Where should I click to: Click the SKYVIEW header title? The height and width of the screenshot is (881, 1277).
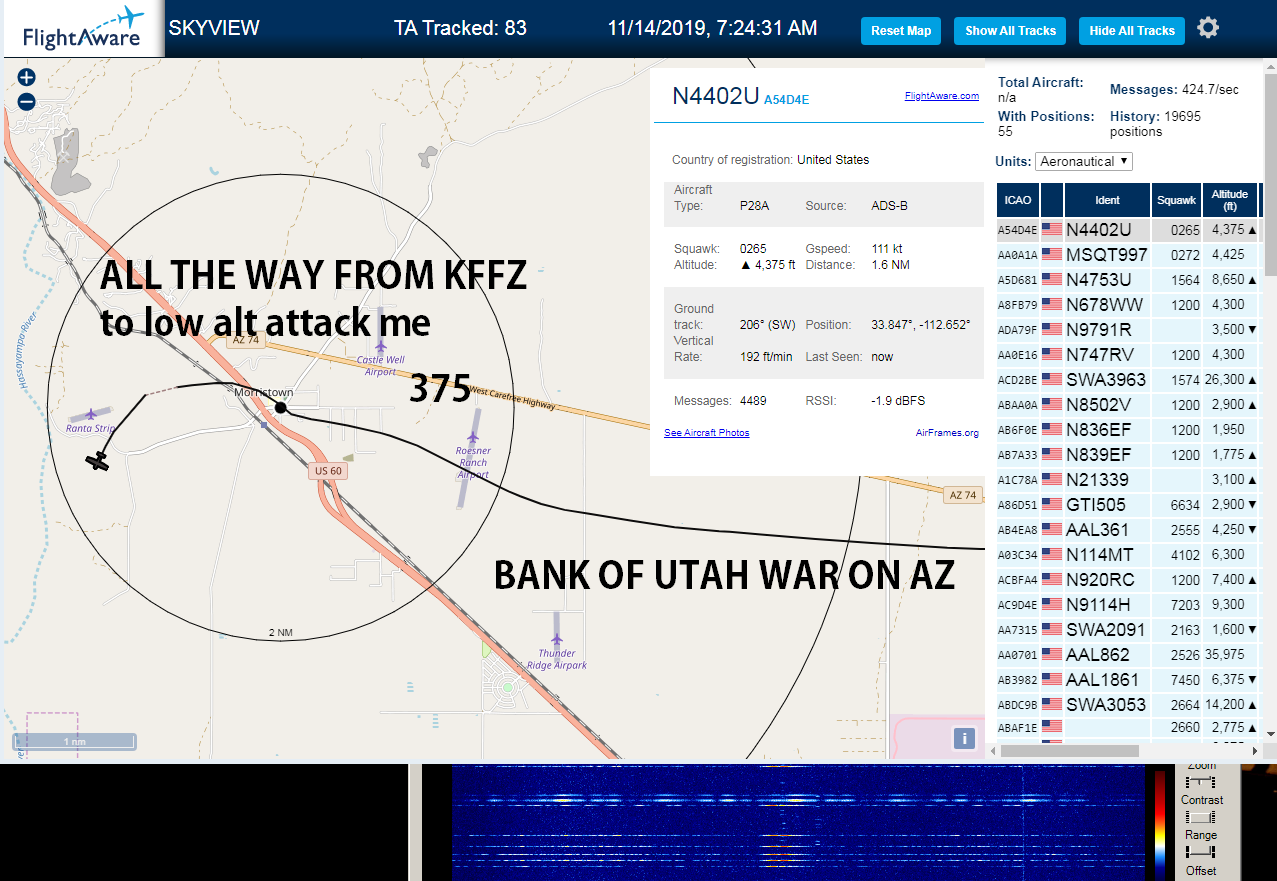point(214,28)
